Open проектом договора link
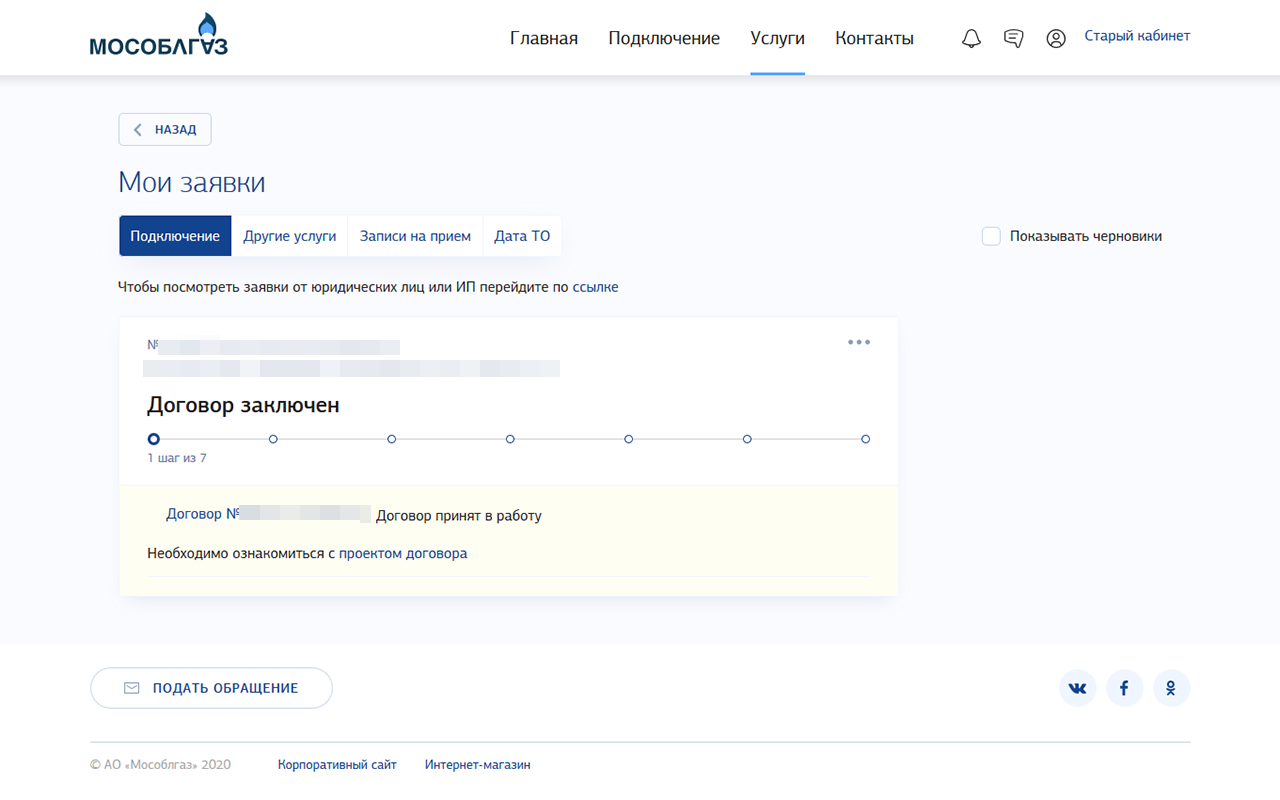The width and height of the screenshot is (1280, 800). [403, 553]
